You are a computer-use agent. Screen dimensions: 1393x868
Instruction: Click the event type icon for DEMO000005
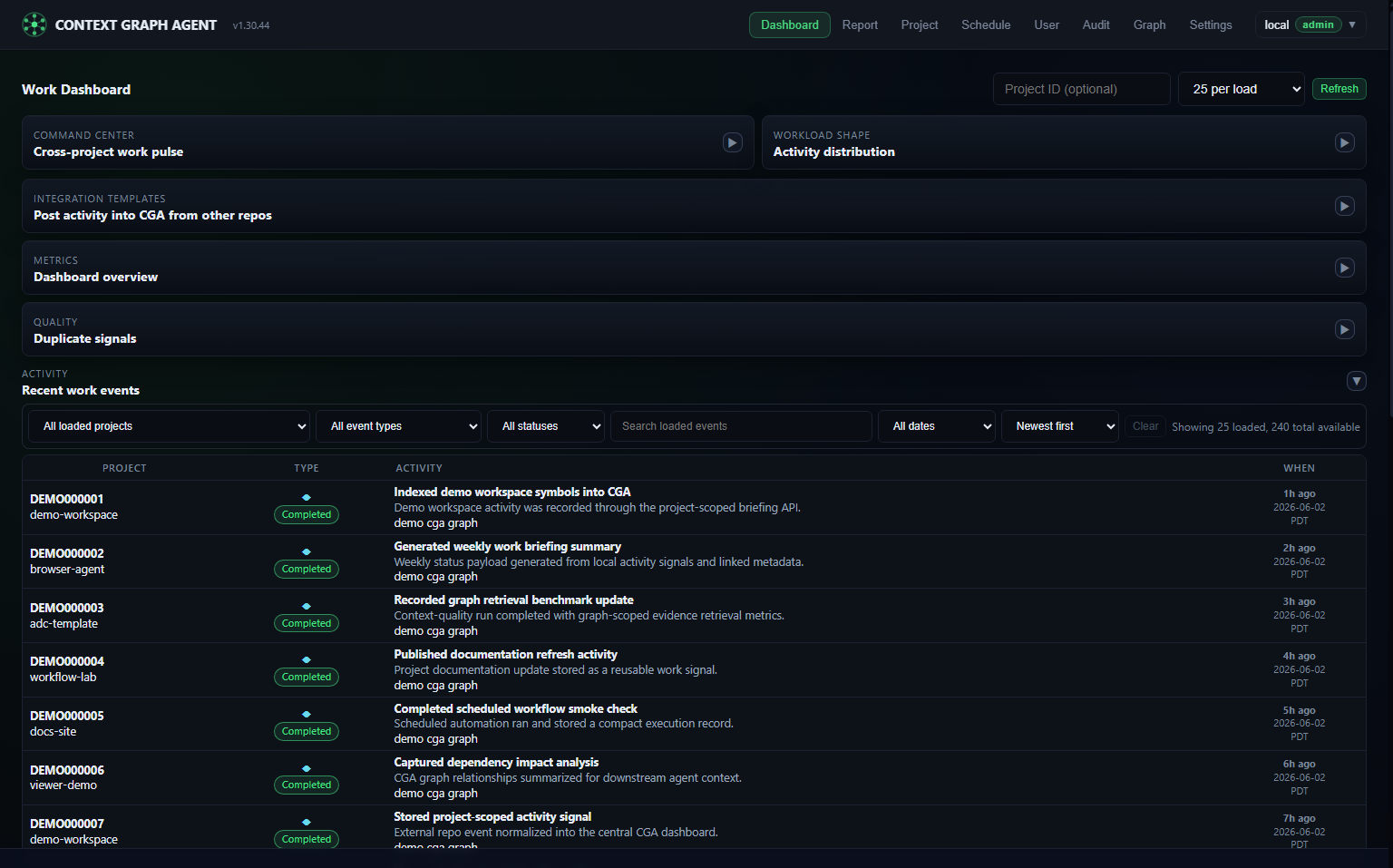point(307,714)
